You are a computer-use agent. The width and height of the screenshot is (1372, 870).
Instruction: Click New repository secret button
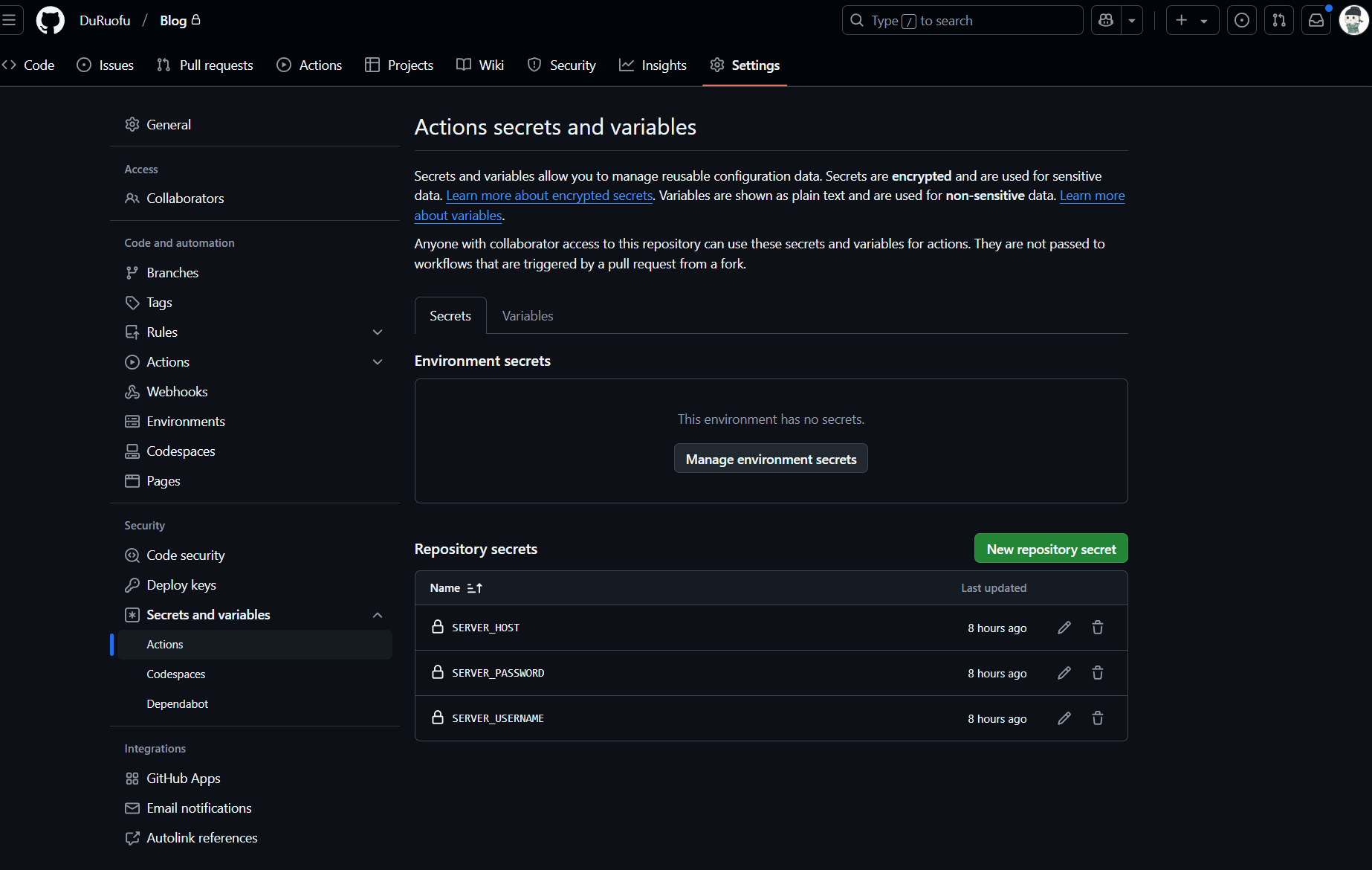click(x=1050, y=549)
